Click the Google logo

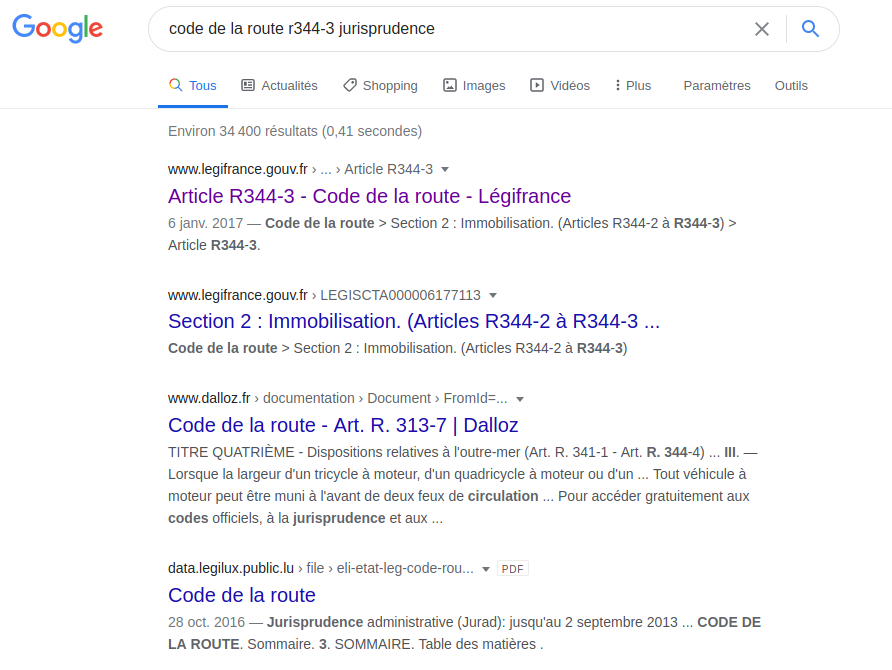click(57, 28)
